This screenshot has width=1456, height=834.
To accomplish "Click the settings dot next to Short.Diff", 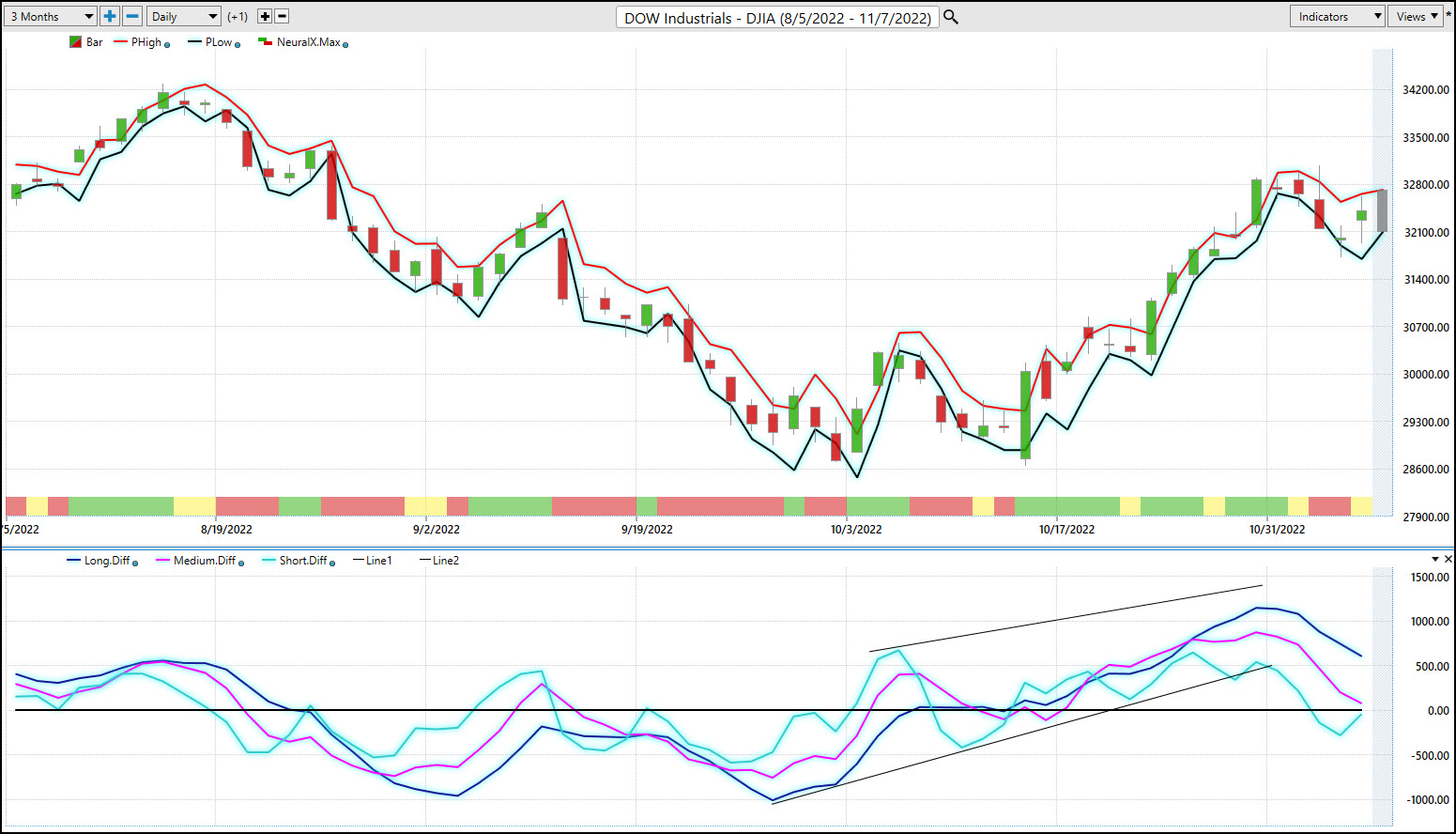I will point(332,564).
